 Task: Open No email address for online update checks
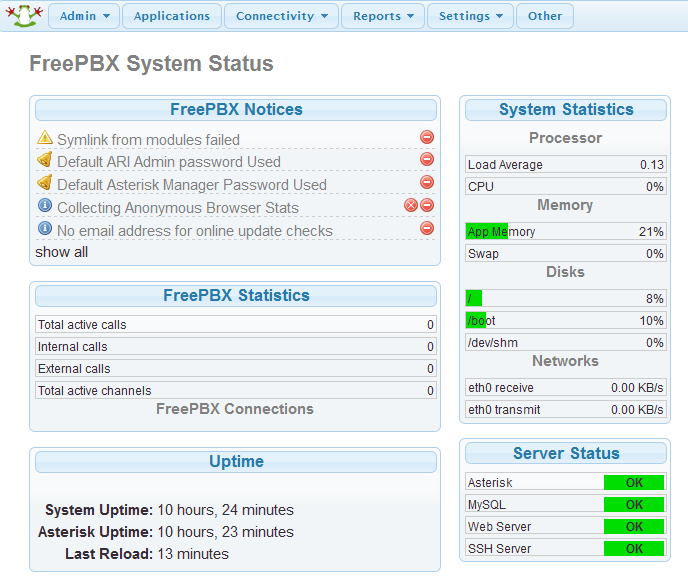pyautogui.click(x=195, y=231)
